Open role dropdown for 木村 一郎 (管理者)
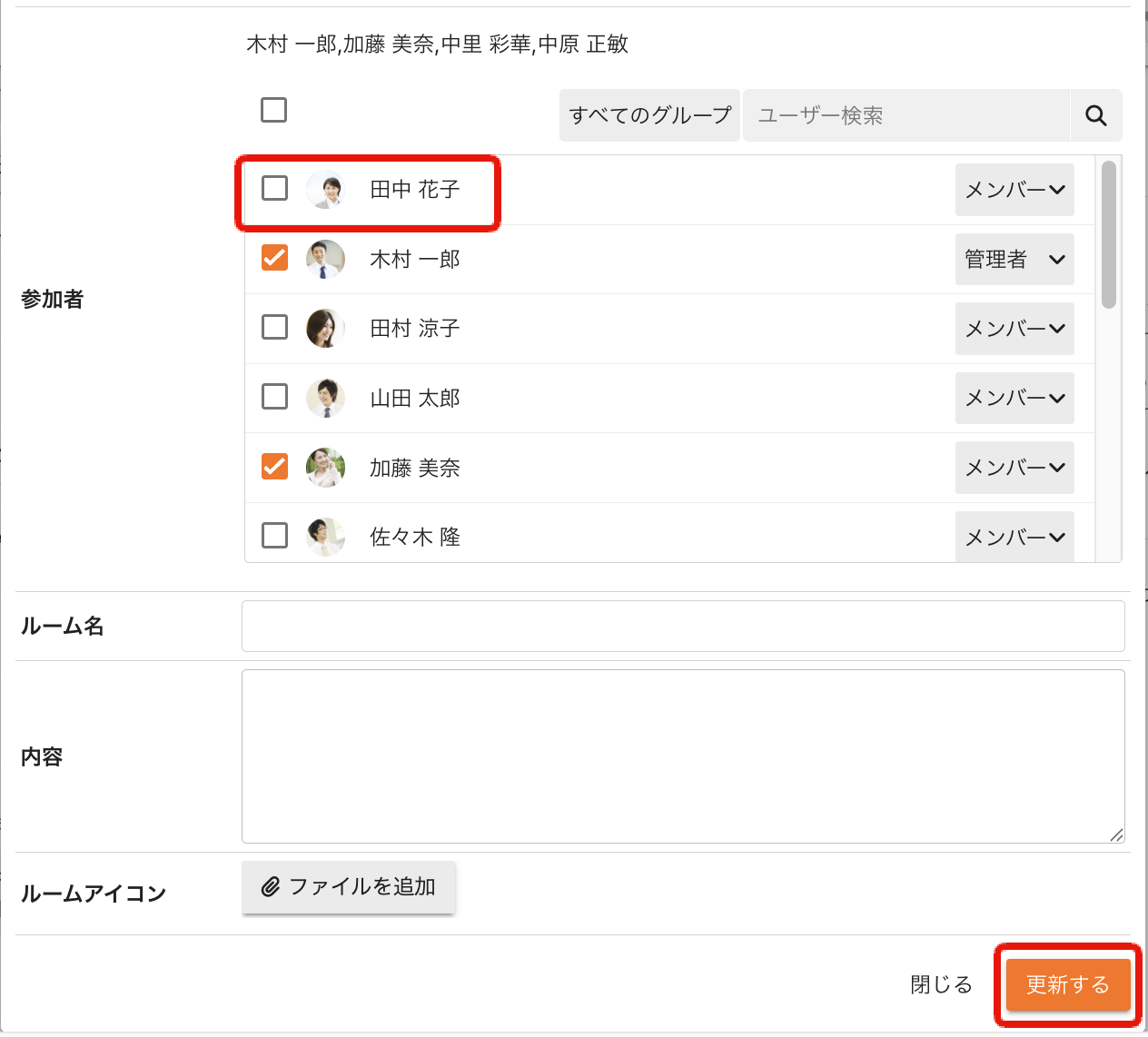 [x=1014, y=259]
